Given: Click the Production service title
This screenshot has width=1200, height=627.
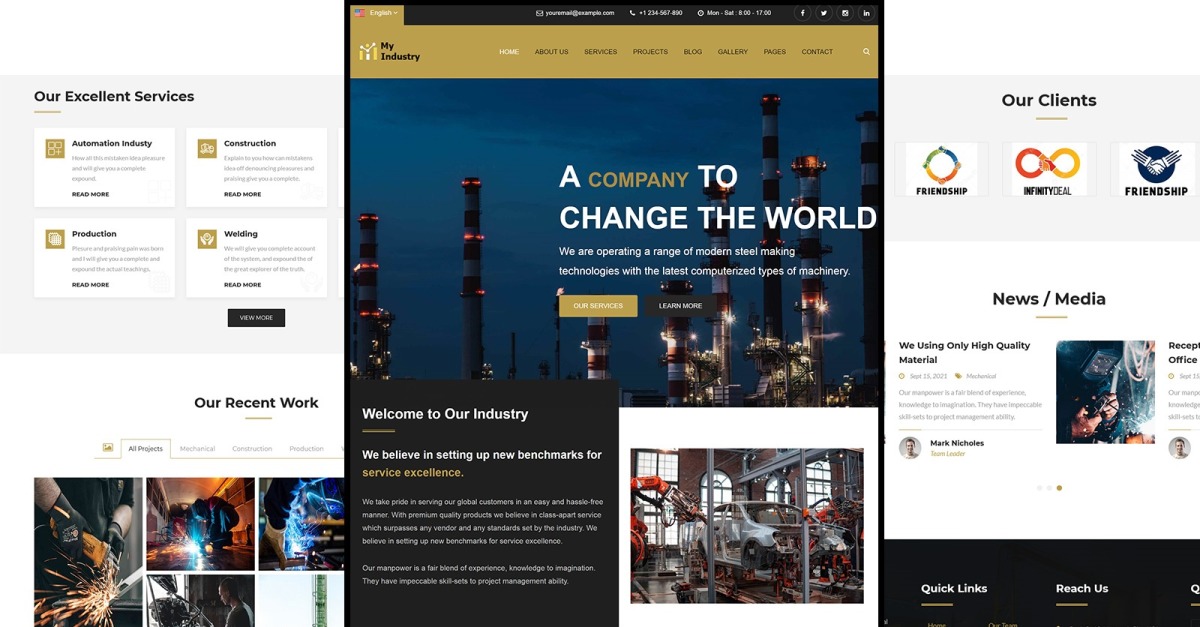Looking at the screenshot, I should pos(94,234).
